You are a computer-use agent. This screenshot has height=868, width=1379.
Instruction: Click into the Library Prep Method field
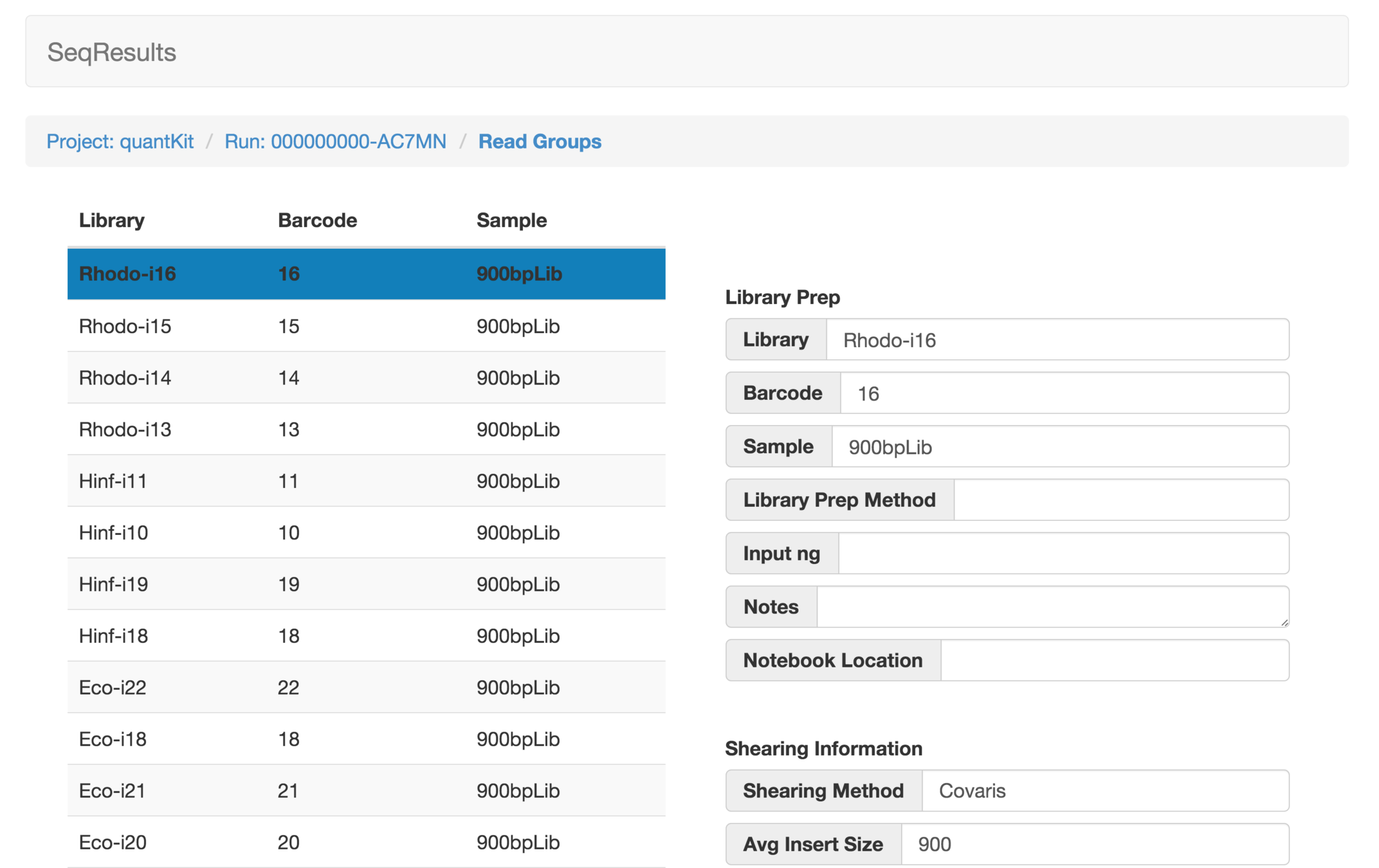click(1120, 500)
